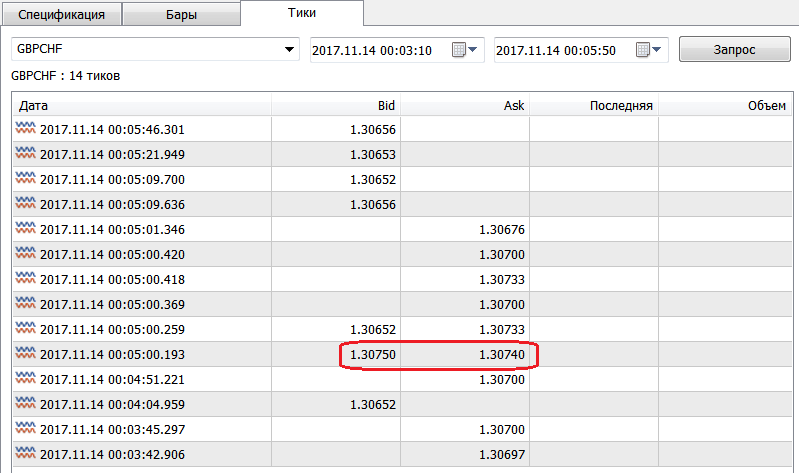Click tick icon of row 00:04:51.221

tap(25, 378)
